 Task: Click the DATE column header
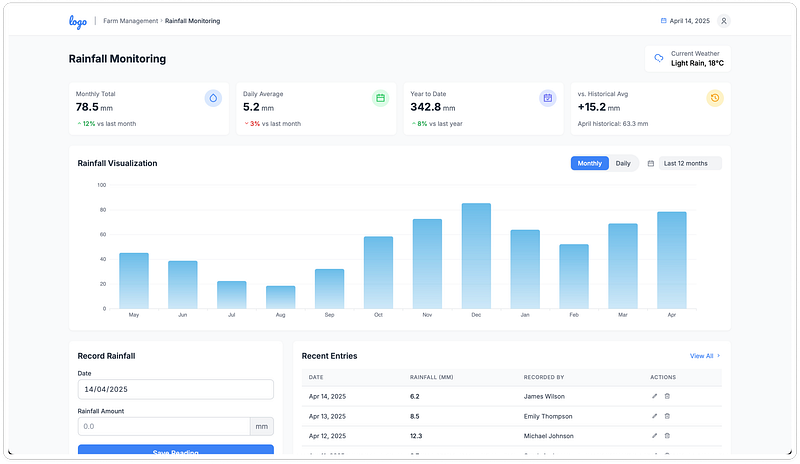(316, 377)
